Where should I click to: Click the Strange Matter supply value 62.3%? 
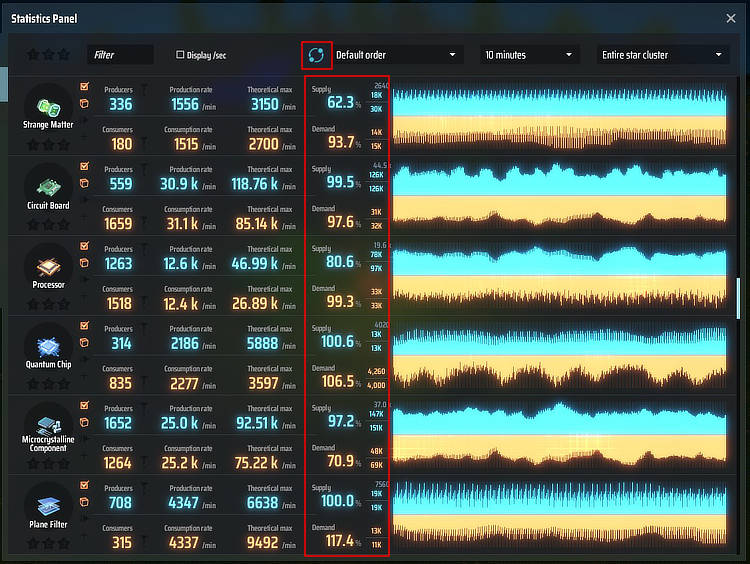pyautogui.click(x=343, y=102)
